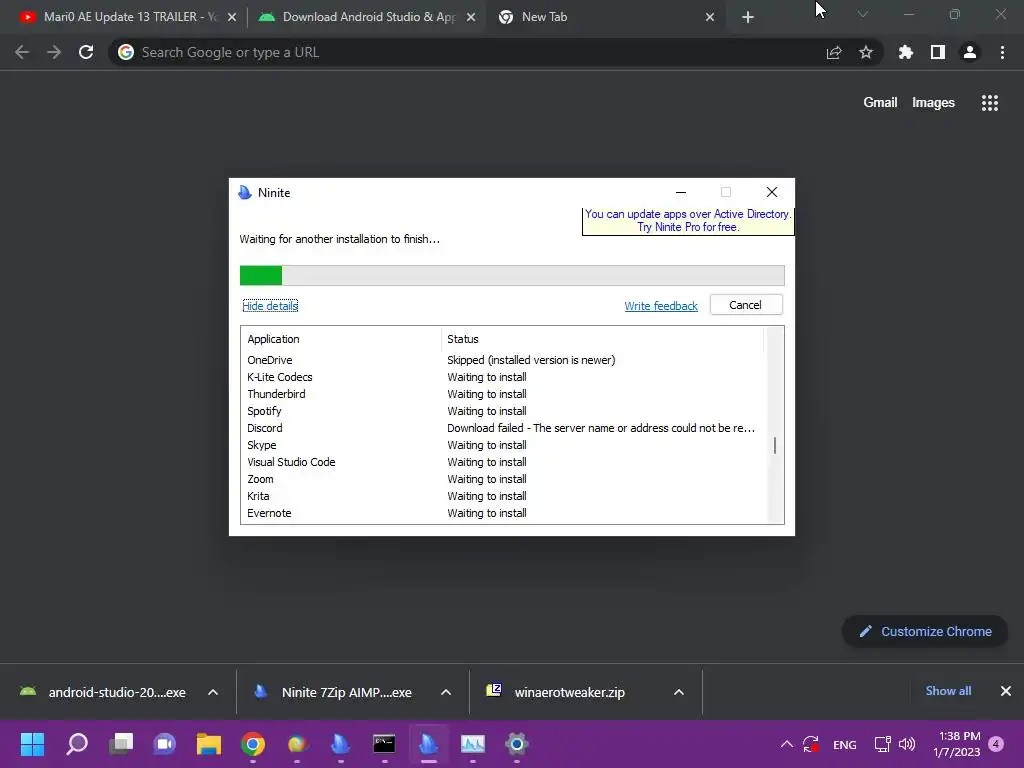1024x768 pixels.
Task: Open Chrome profile avatar
Action: point(970,52)
